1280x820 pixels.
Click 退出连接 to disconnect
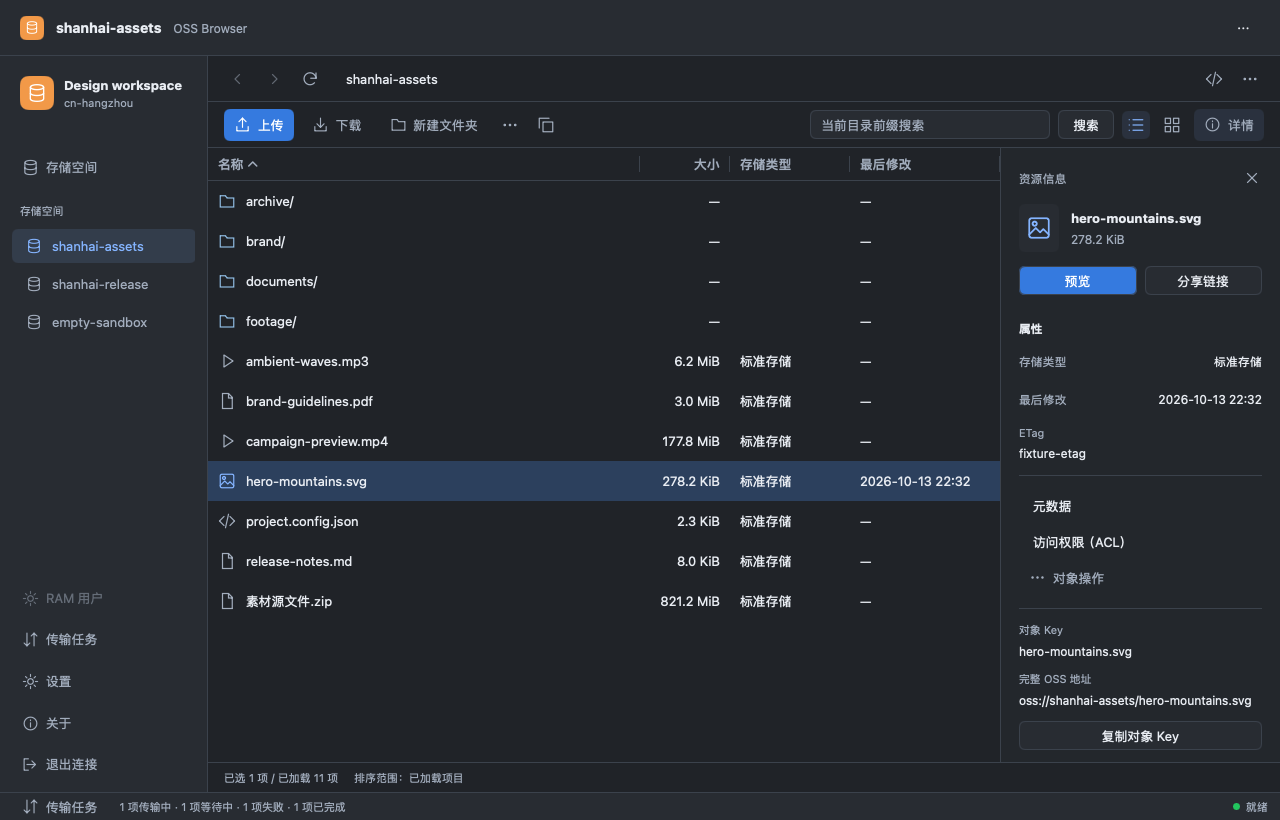coord(103,764)
